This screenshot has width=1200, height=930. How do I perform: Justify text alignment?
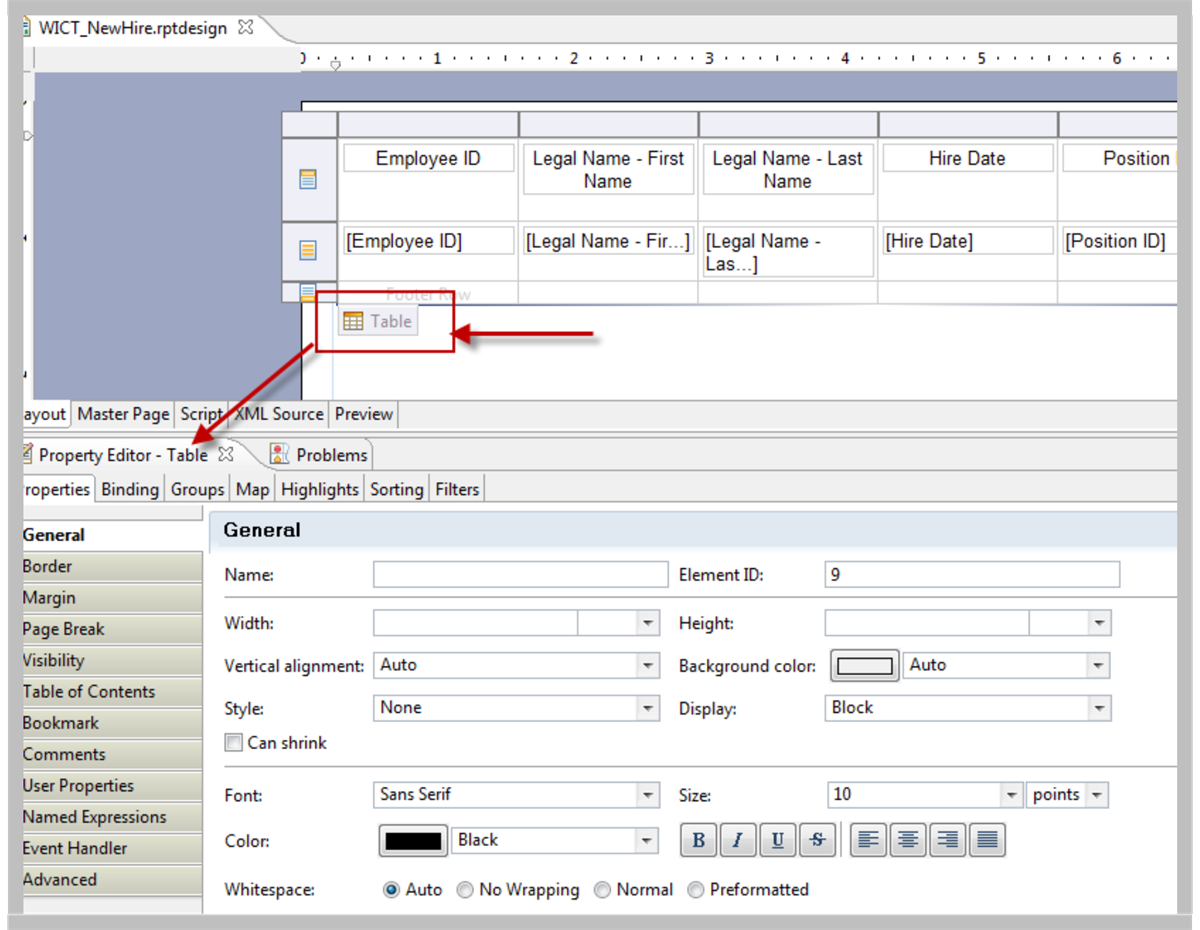pos(987,840)
